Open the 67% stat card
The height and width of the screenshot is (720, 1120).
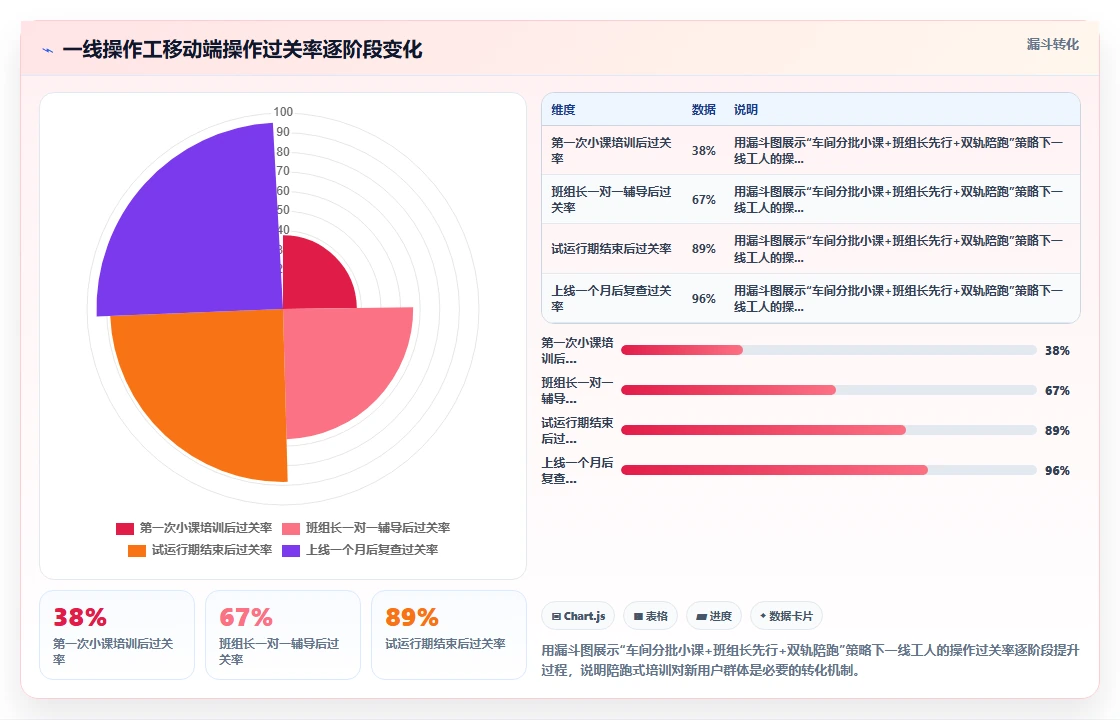click(x=283, y=635)
